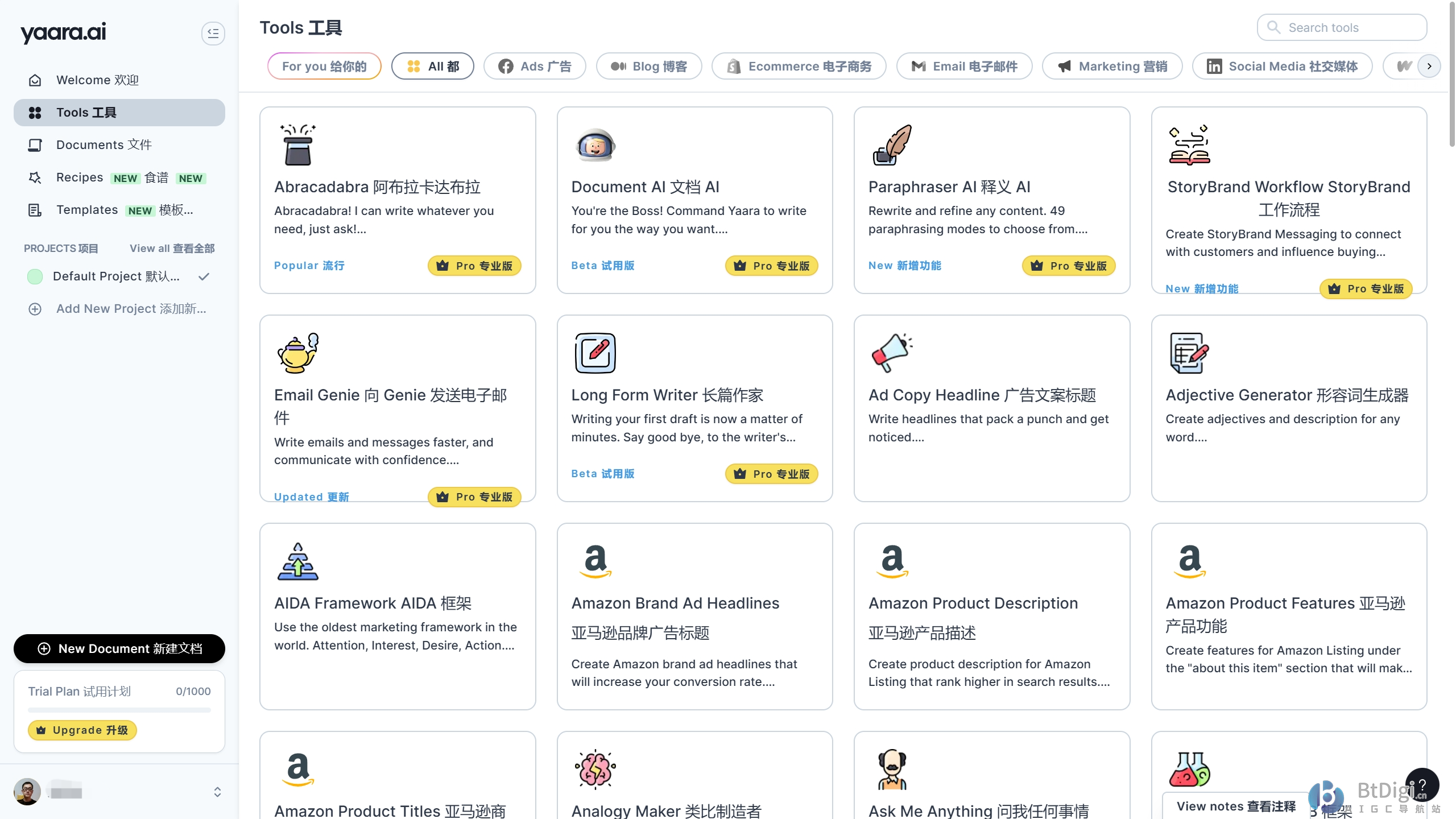The image size is (1456, 819).
Task: Click NEW badge next to Templates
Action: pyautogui.click(x=140, y=210)
